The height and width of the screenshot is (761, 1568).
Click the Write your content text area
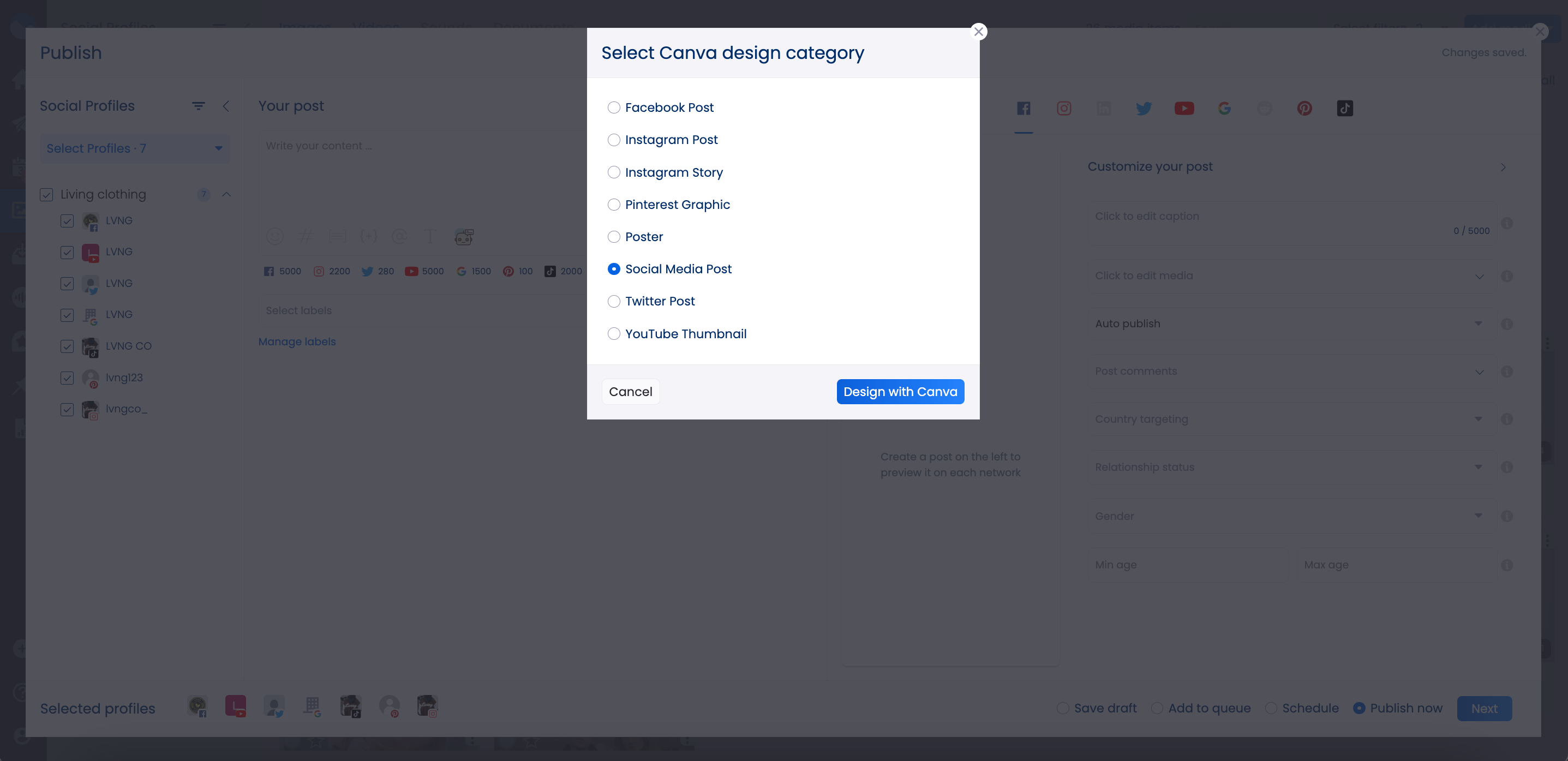[420, 177]
